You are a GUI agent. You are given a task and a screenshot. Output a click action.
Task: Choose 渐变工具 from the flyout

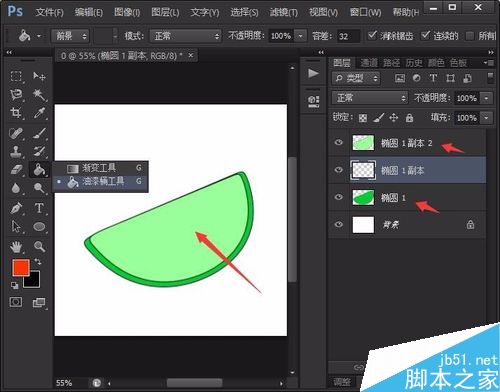(101, 168)
